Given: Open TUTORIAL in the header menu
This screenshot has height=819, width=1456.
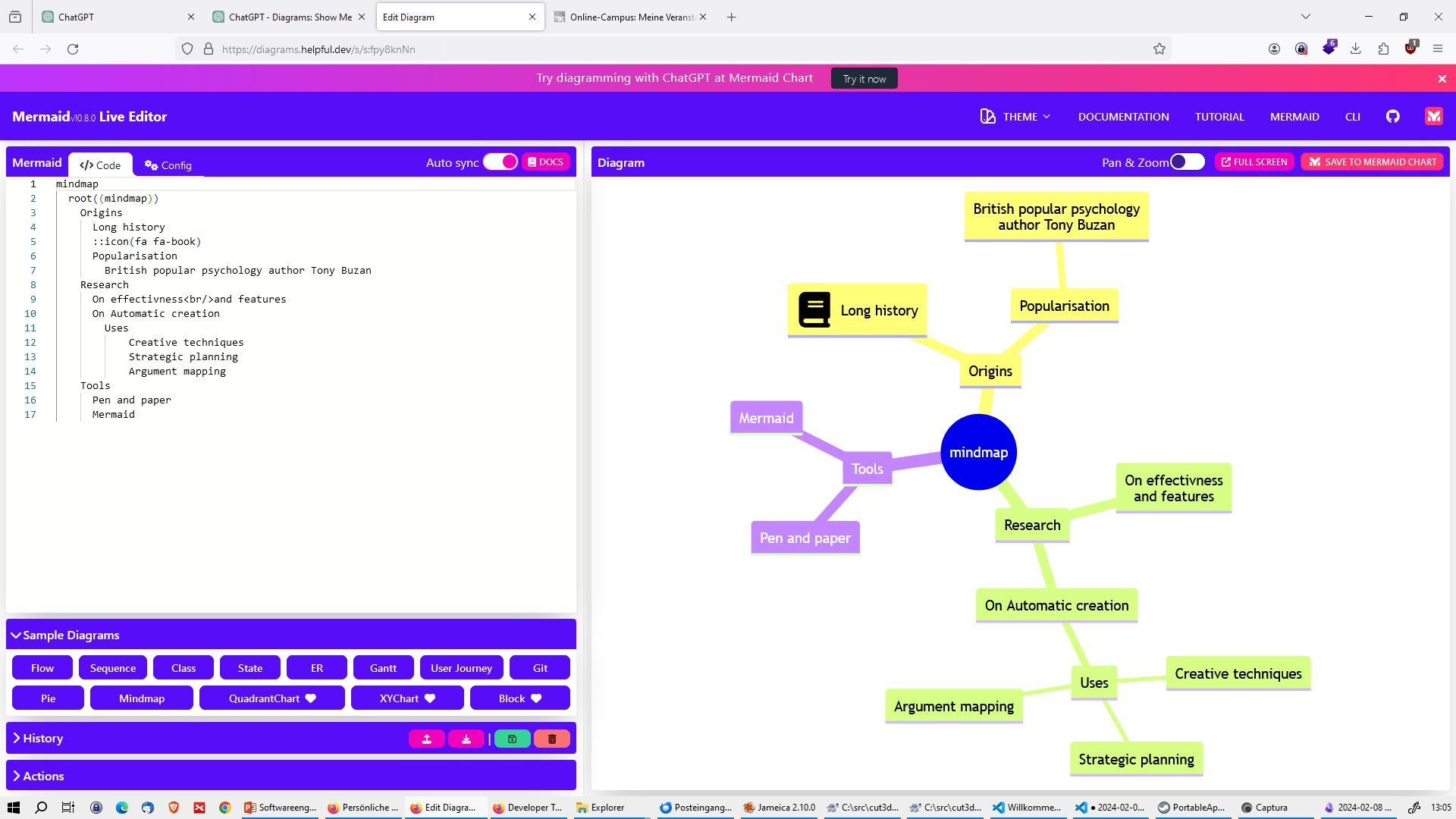Looking at the screenshot, I should [1219, 117].
